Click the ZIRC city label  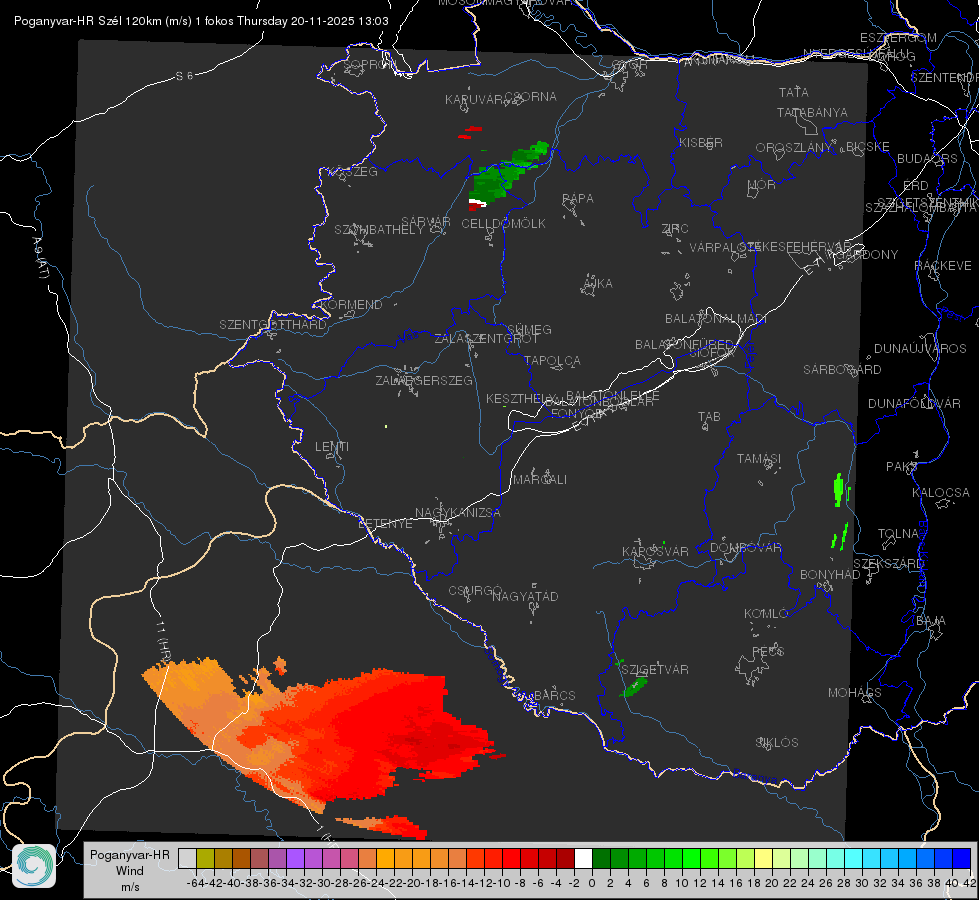tap(675, 229)
